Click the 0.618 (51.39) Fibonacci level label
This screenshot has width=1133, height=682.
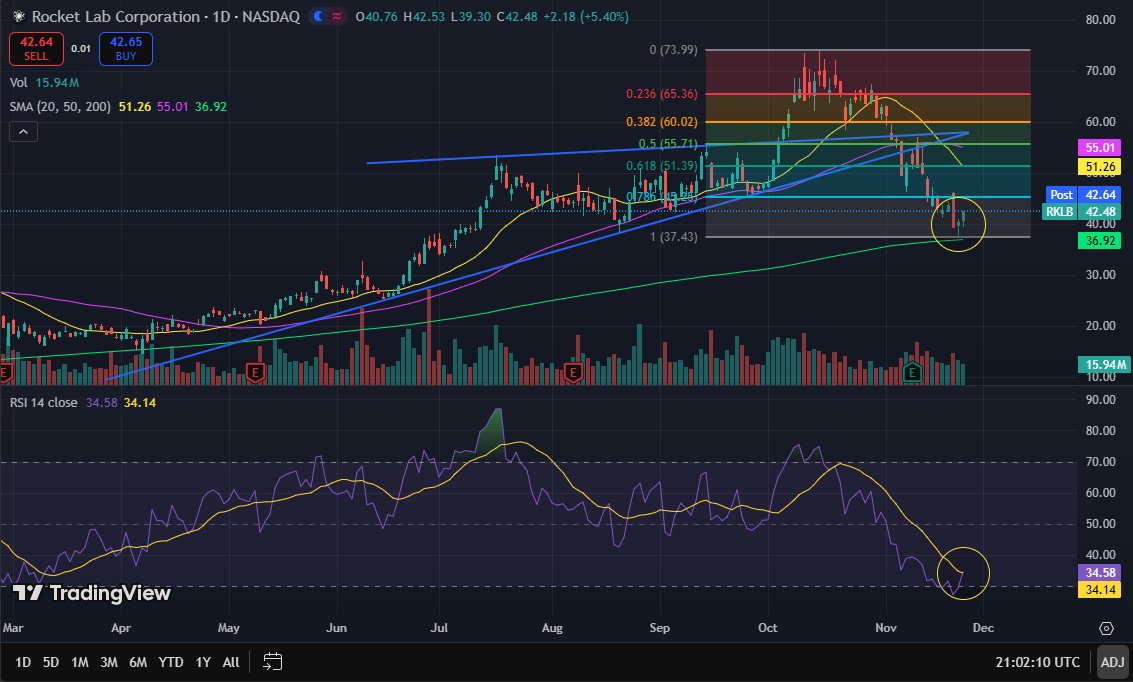[661, 166]
